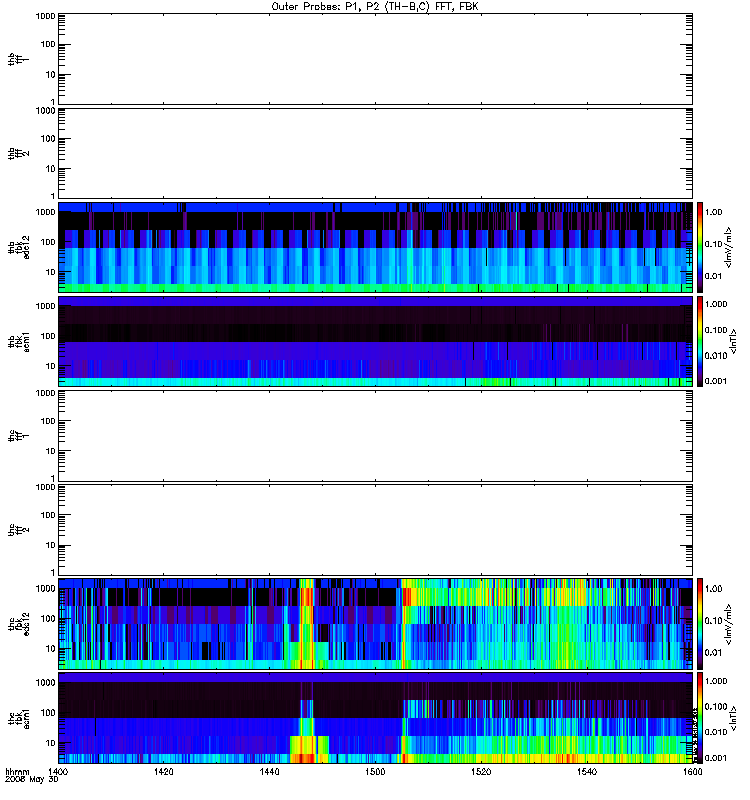
Task: Click the 1500 time axis label
Action: [376, 772]
